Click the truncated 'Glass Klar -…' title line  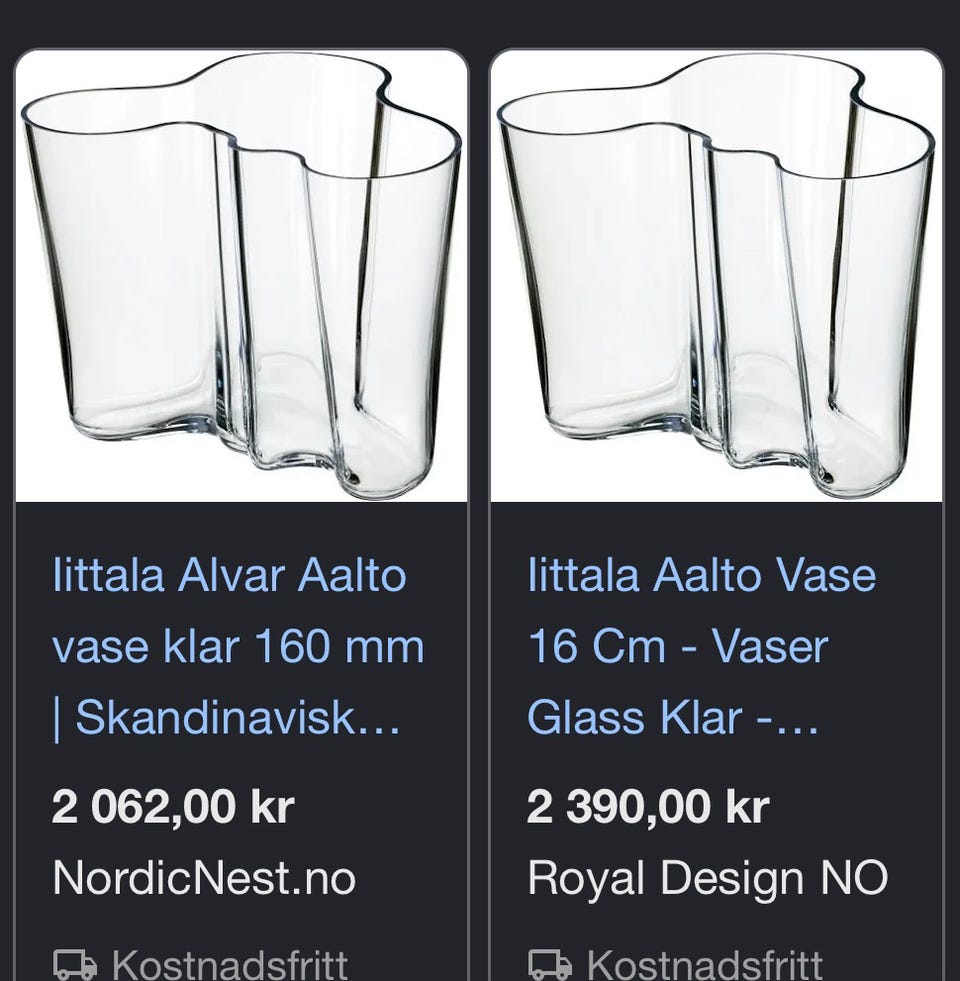pos(673,717)
